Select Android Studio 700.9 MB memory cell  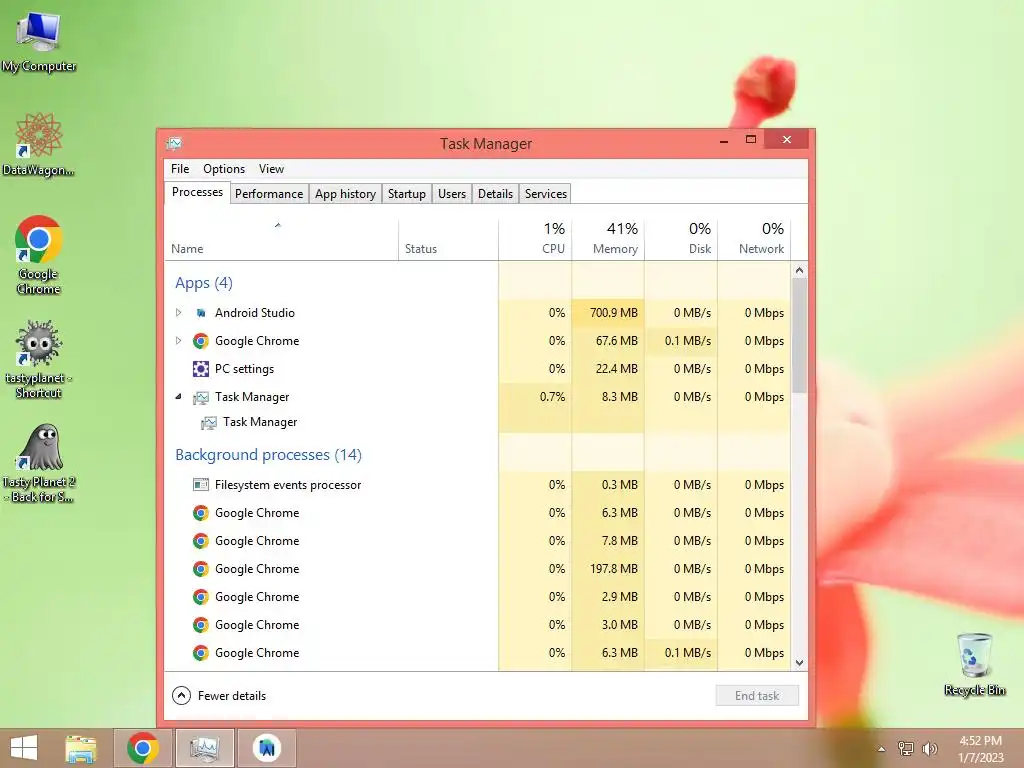[608, 313]
